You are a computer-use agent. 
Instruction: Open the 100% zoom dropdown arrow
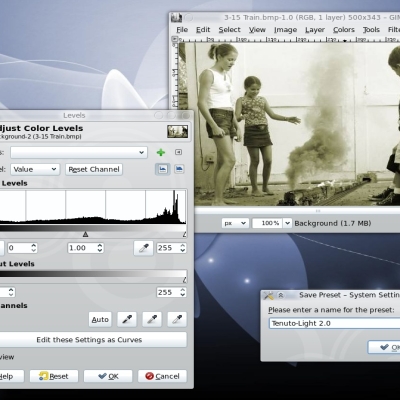(287, 223)
